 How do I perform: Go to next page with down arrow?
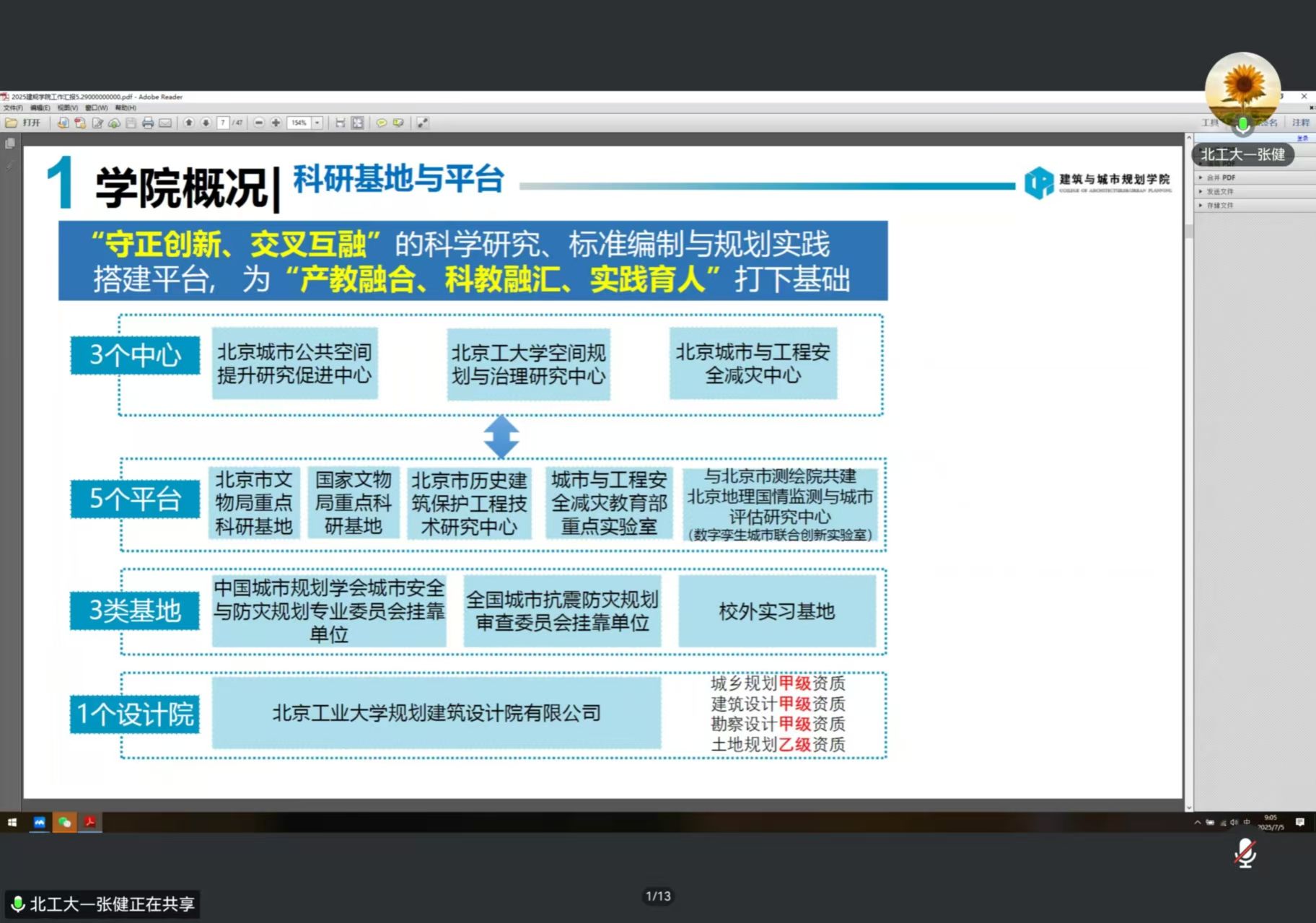tap(206, 123)
